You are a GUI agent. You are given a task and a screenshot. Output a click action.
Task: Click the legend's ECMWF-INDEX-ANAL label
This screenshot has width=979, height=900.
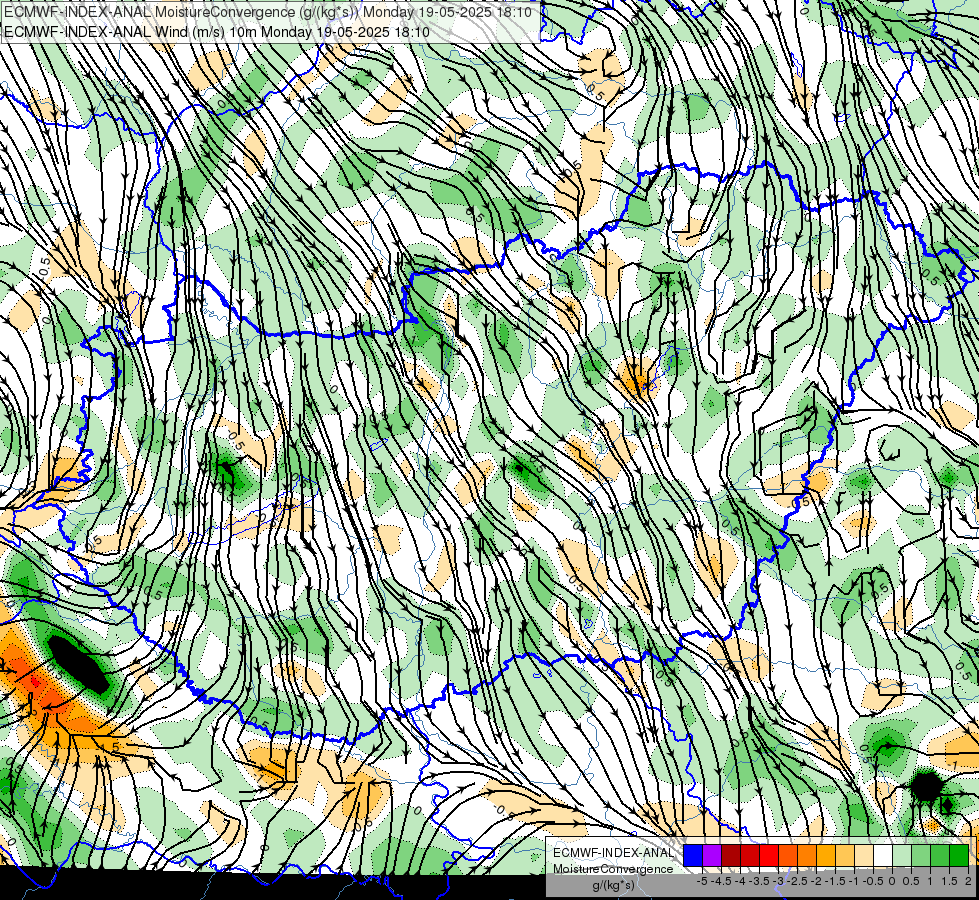(x=613, y=853)
